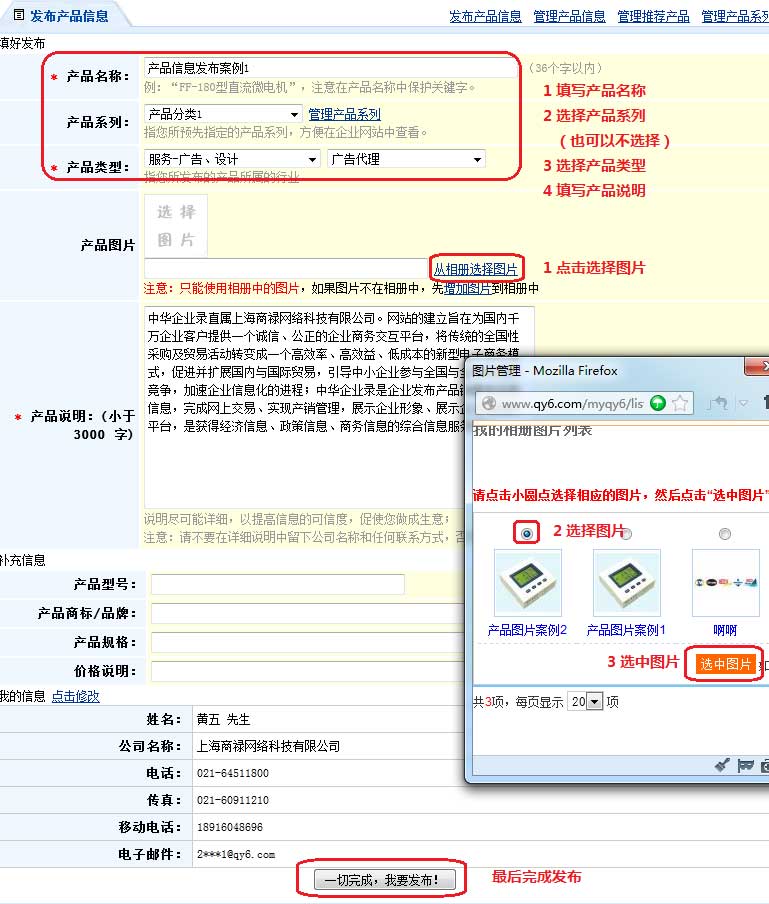Click 点击修改 link next to 我的信息
This screenshot has width=769, height=904.
tap(76, 696)
